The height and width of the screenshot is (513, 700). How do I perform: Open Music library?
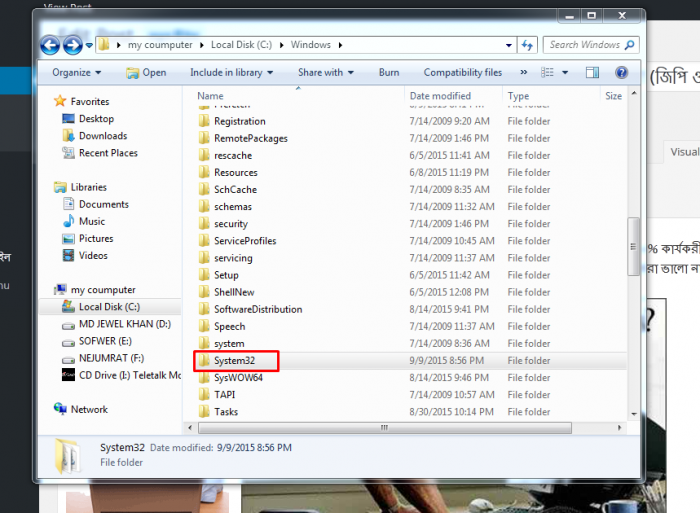(x=92, y=221)
